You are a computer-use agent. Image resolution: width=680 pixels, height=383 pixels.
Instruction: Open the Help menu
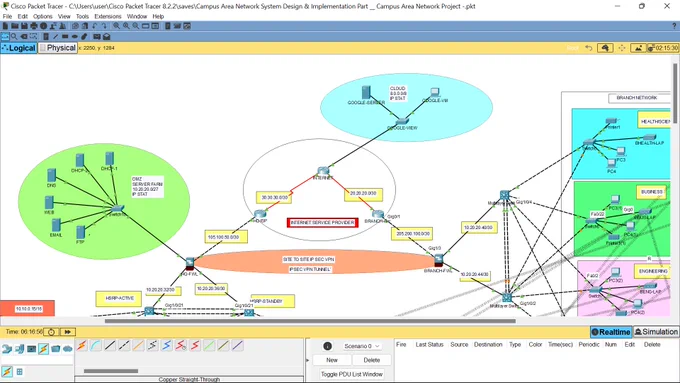pos(158,16)
